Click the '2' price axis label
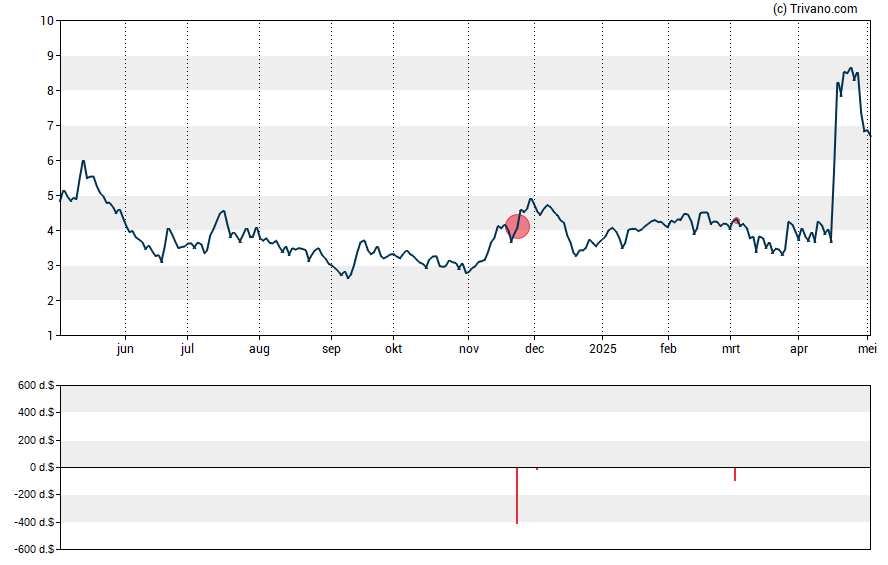 [50, 301]
